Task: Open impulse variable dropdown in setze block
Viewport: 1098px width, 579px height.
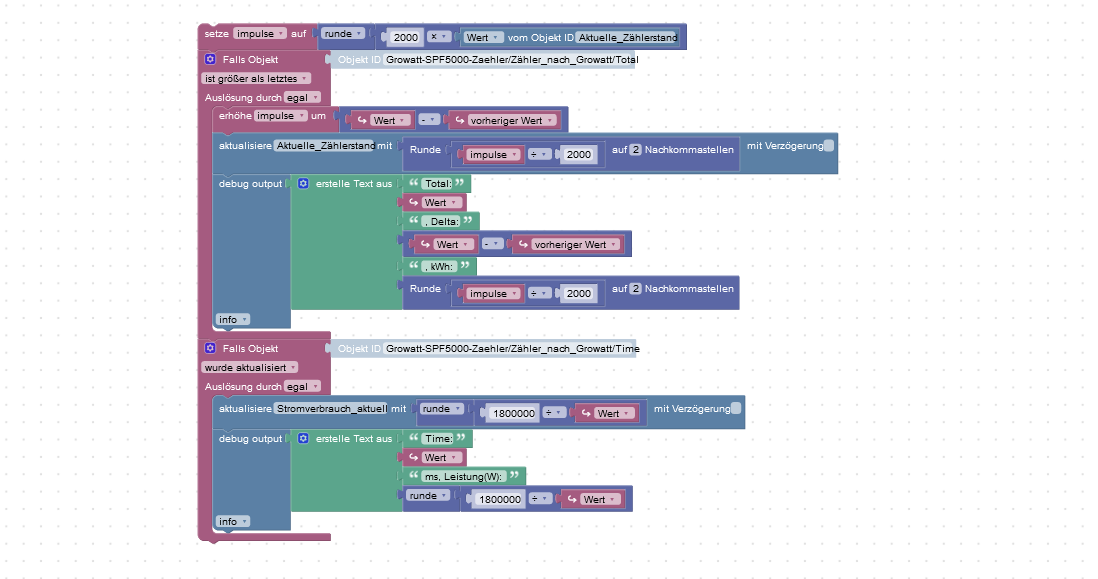Action: click(260, 34)
